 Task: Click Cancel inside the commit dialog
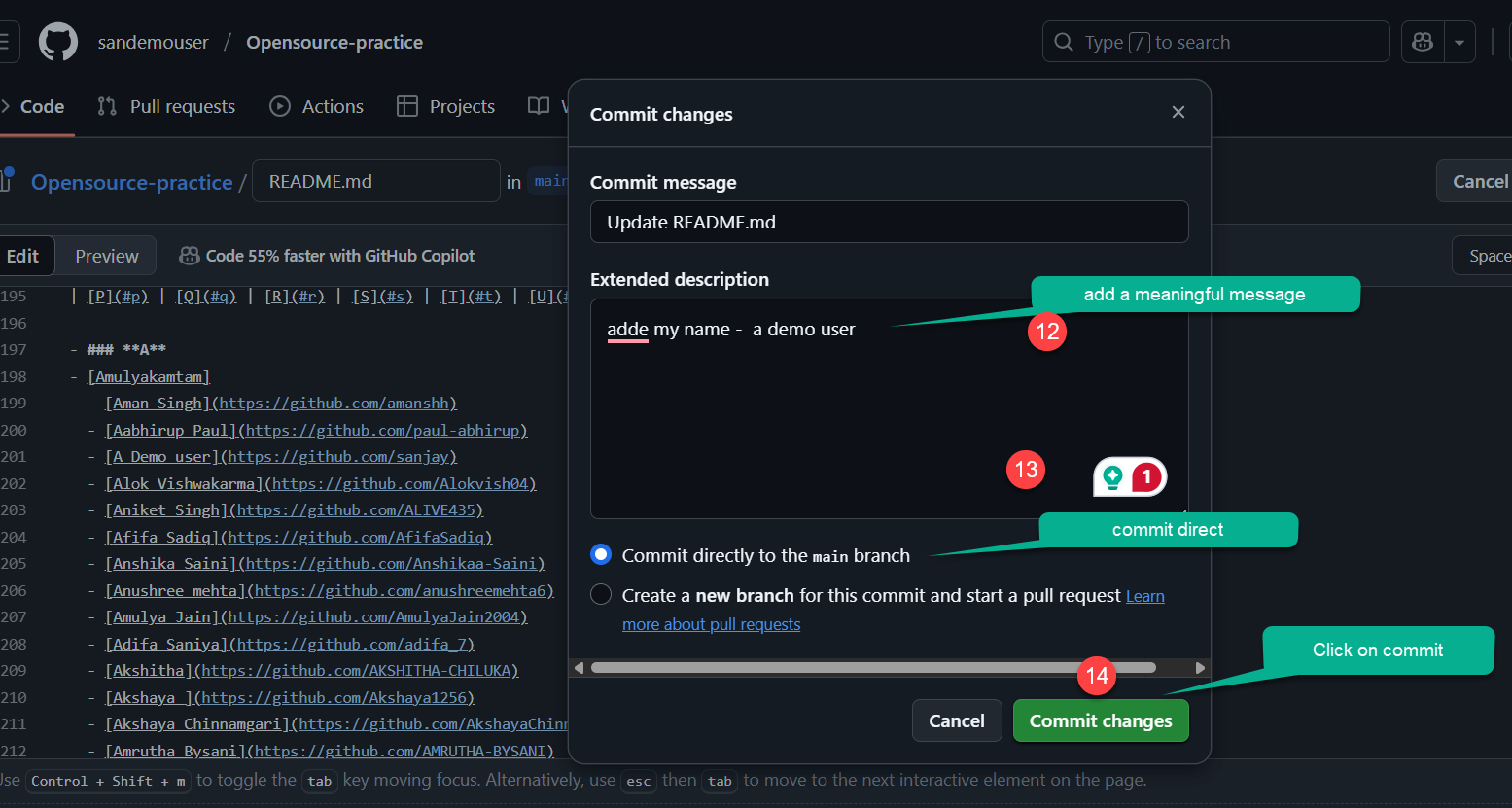[956, 720]
